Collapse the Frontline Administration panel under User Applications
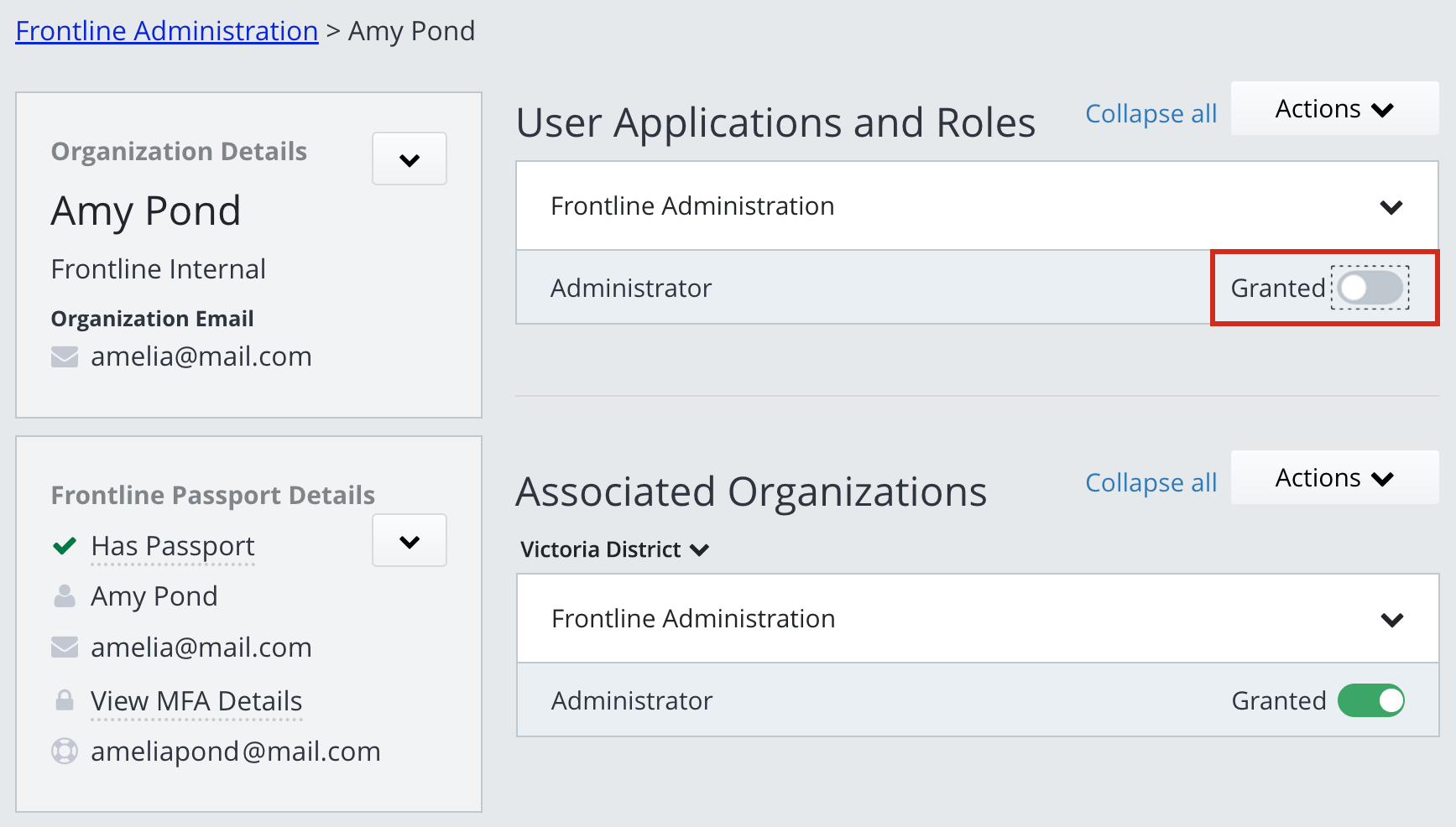 coord(1391,207)
